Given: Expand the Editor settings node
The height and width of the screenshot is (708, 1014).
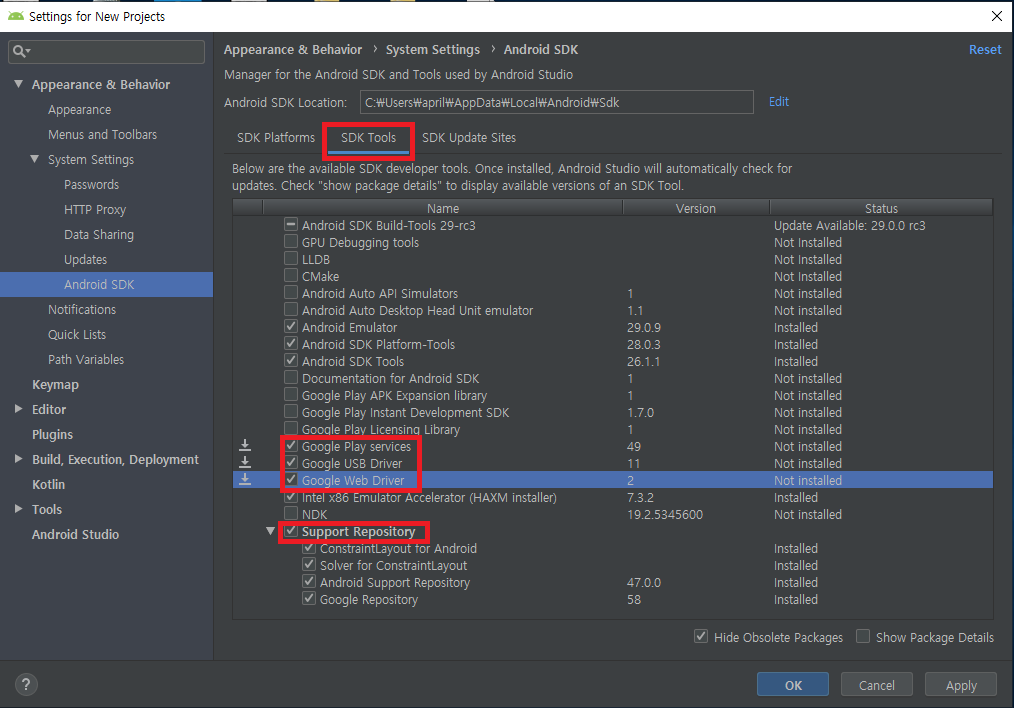Looking at the screenshot, I should coord(18,409).
